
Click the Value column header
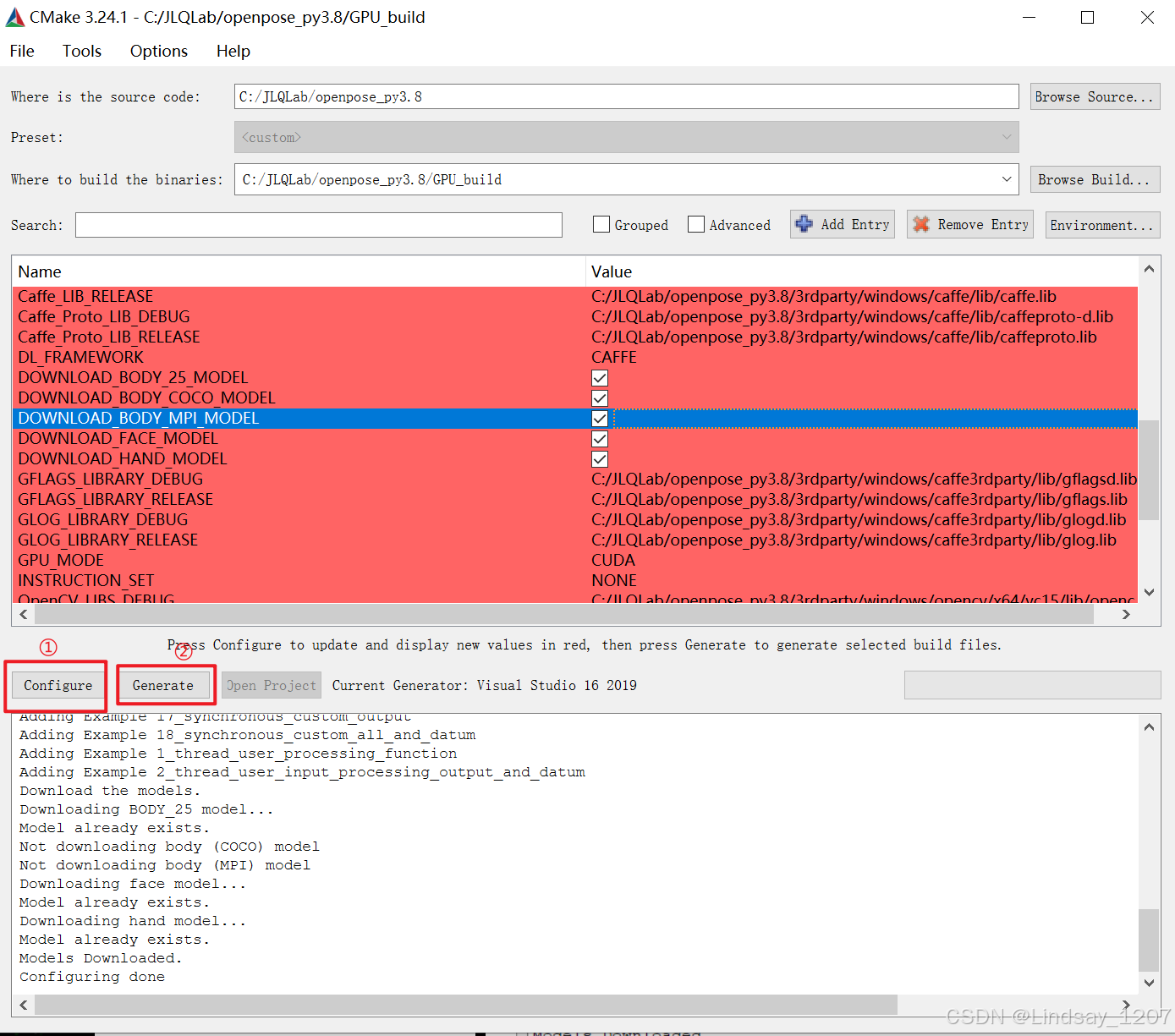[861, 271]
